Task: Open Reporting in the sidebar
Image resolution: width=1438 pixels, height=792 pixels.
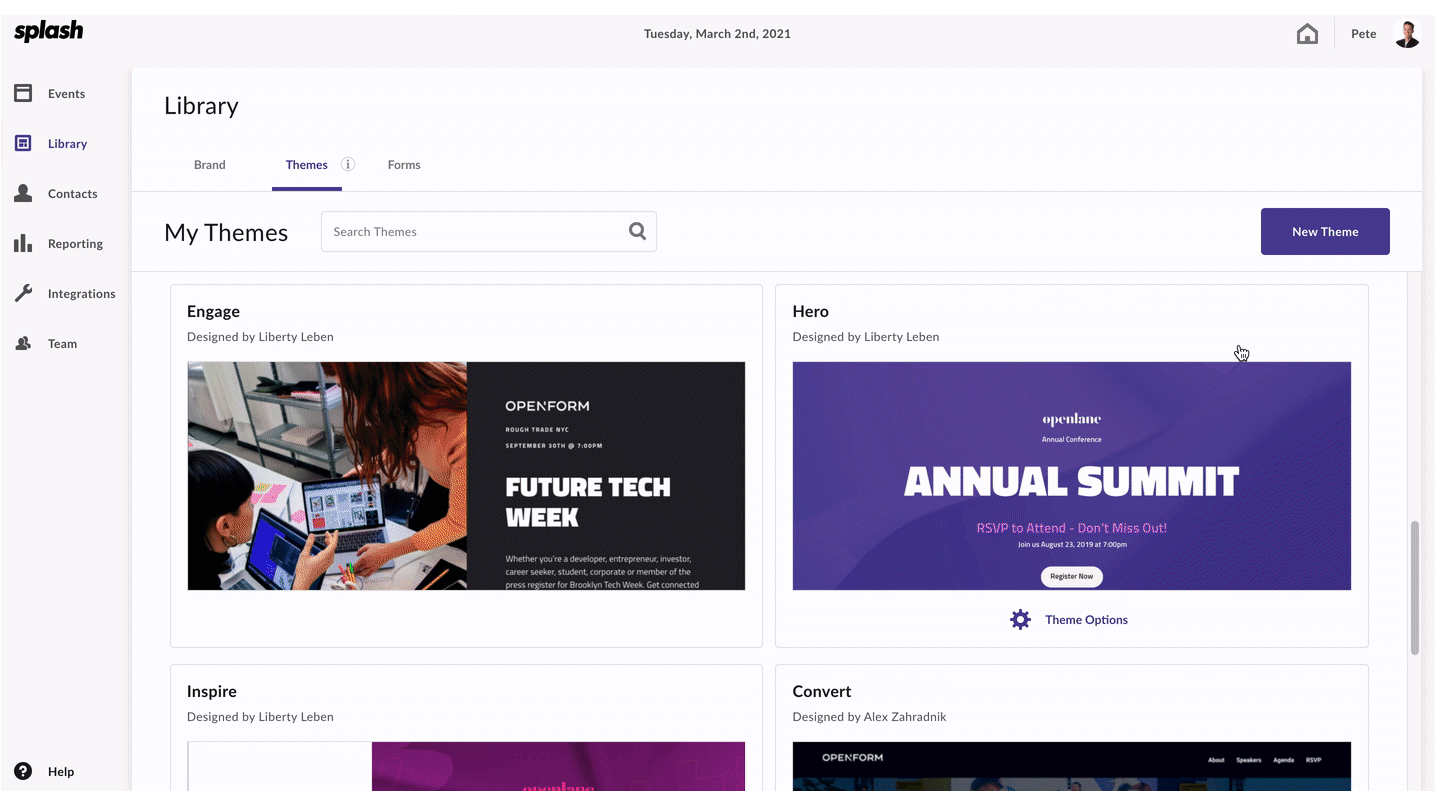Action: pos(75,244)
